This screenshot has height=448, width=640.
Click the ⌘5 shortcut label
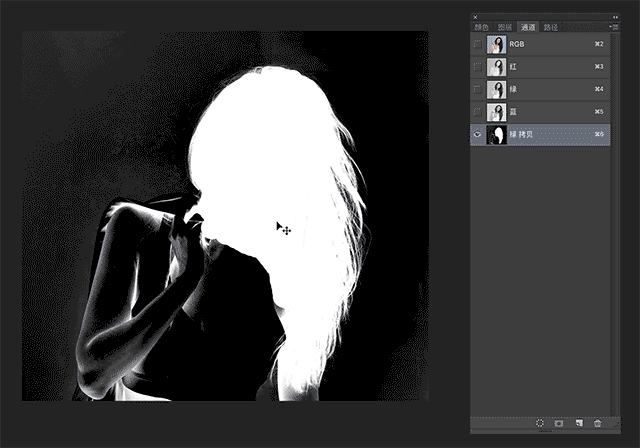tap(599, 111)
